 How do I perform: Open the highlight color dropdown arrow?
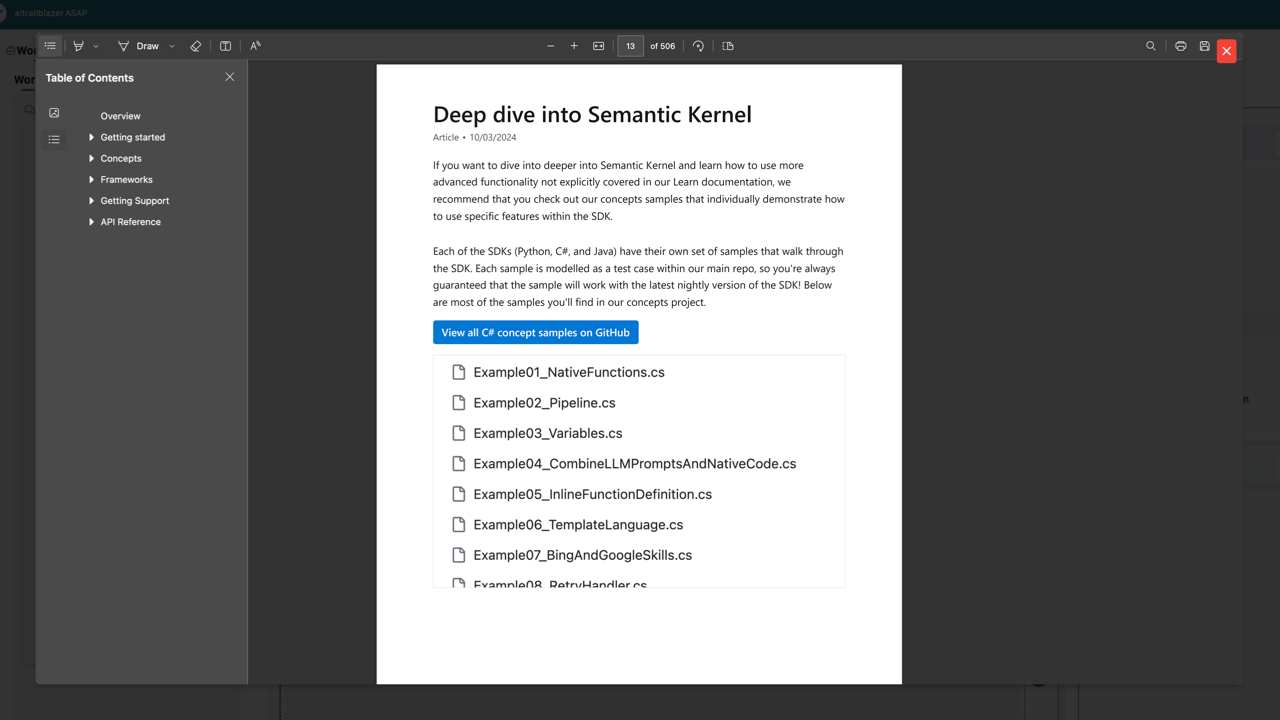tap(96, 46)
